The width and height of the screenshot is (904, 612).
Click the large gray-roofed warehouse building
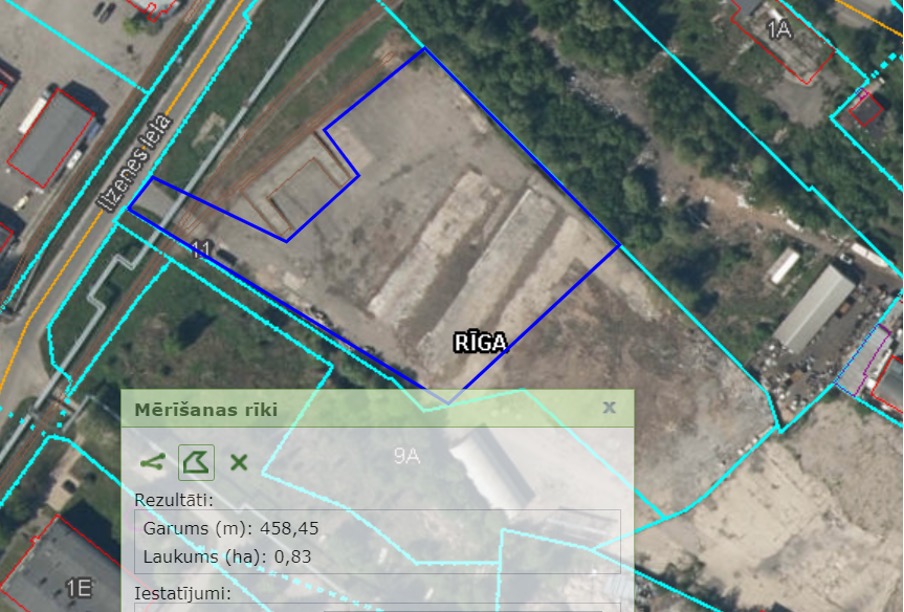[815, 308]
